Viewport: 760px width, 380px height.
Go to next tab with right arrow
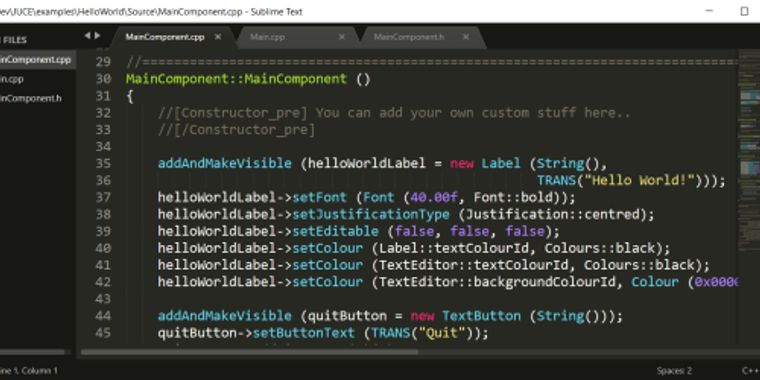tap(97, 35)
